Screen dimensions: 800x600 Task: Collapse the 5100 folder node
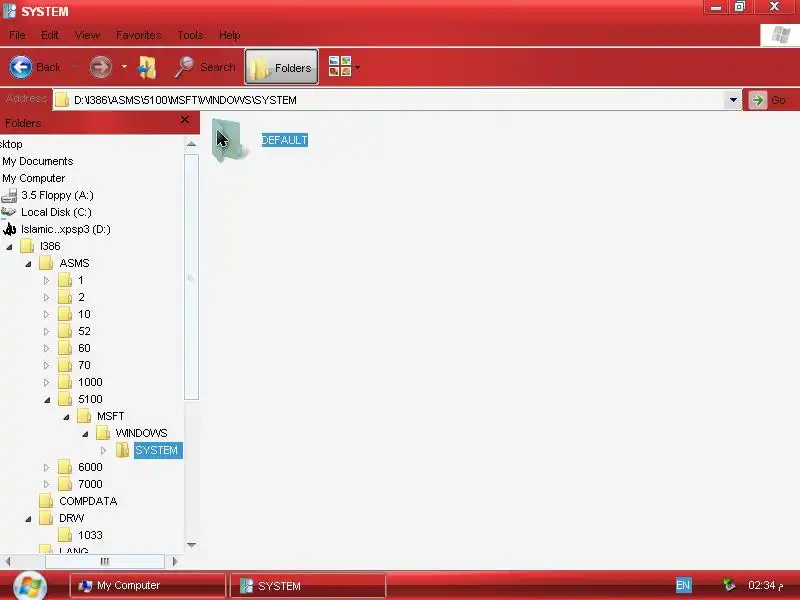(x=47, y=399)
